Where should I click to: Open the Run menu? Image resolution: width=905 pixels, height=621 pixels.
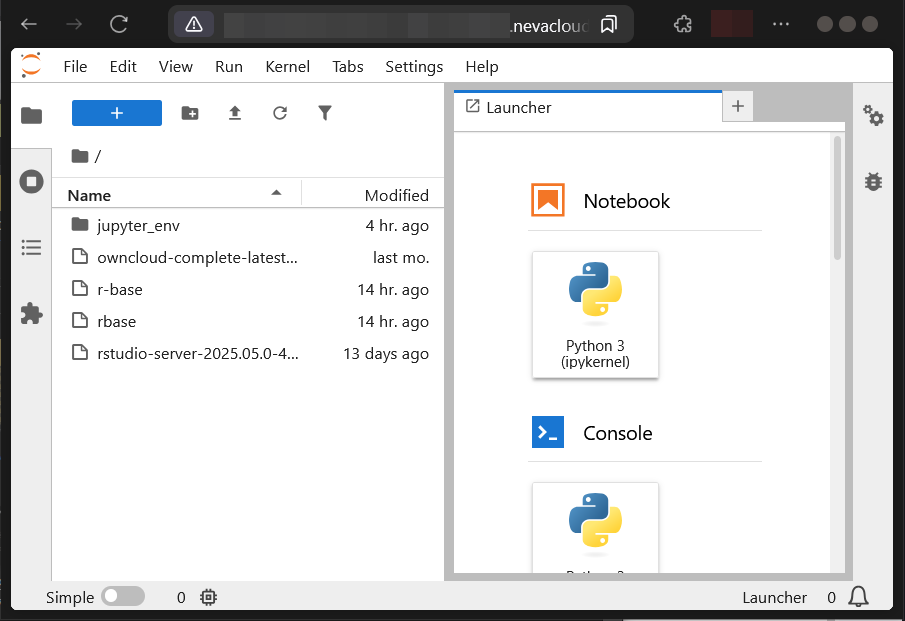pos(229,67)
